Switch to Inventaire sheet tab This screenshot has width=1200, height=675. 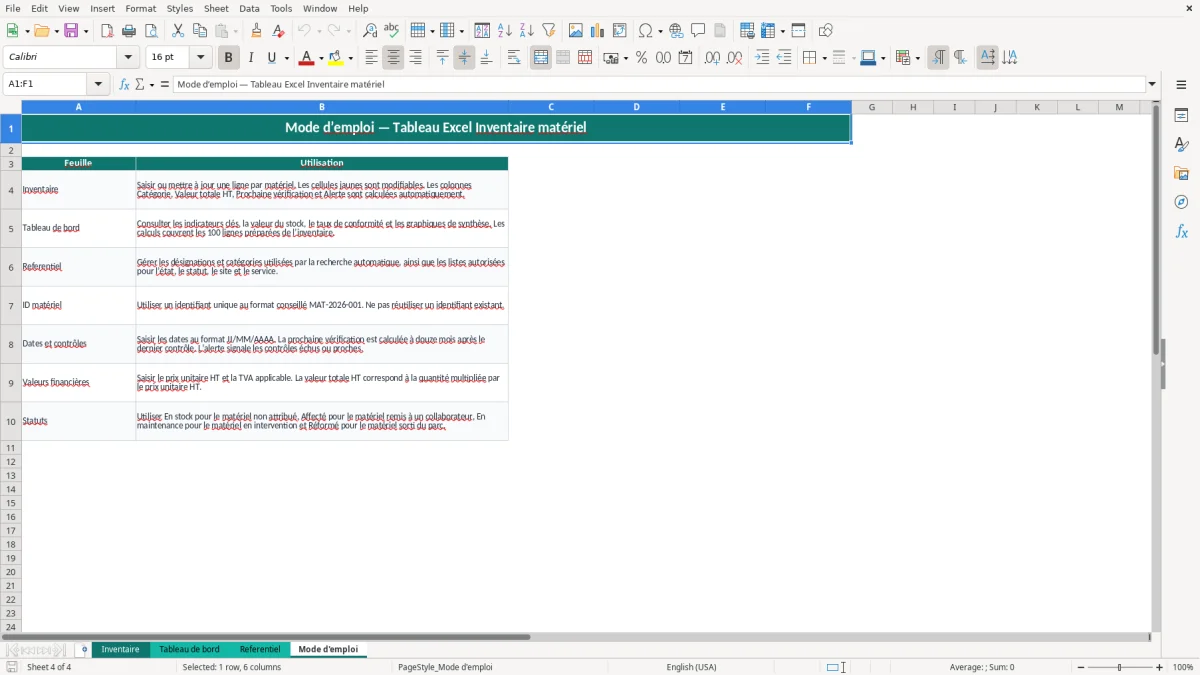pos(121,650)
